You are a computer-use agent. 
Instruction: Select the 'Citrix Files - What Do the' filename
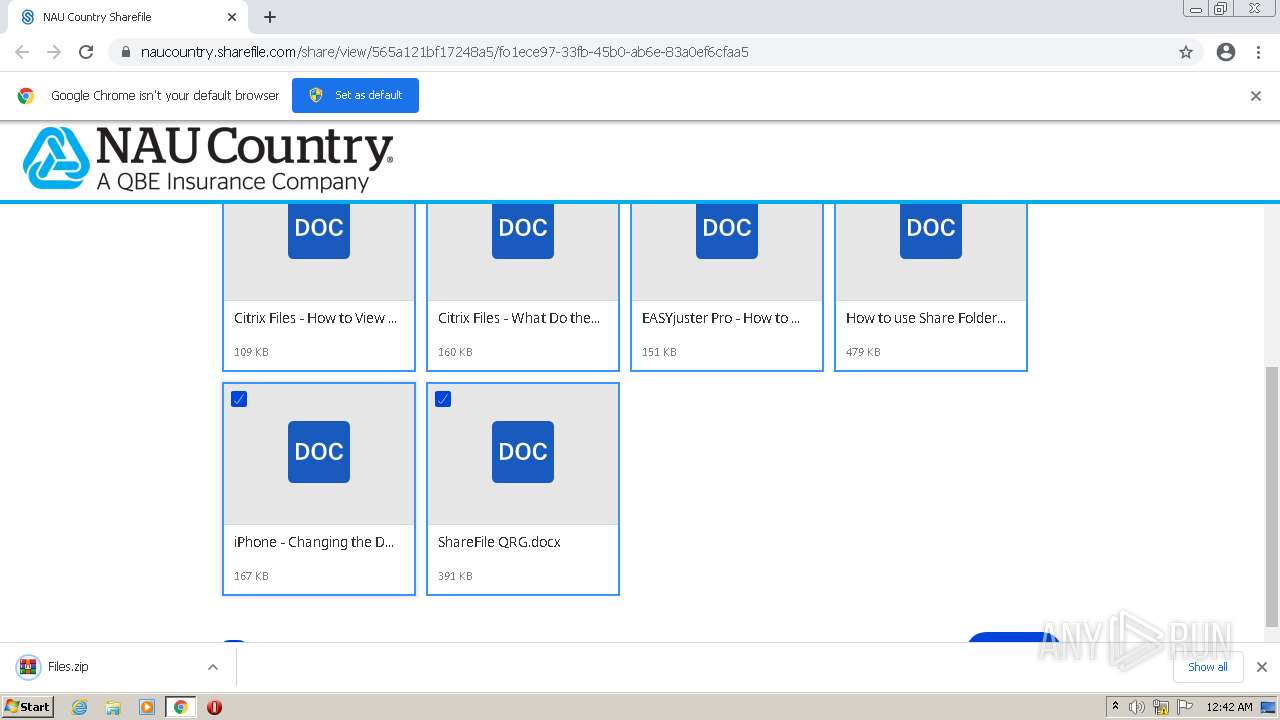[x=519, y=318]
